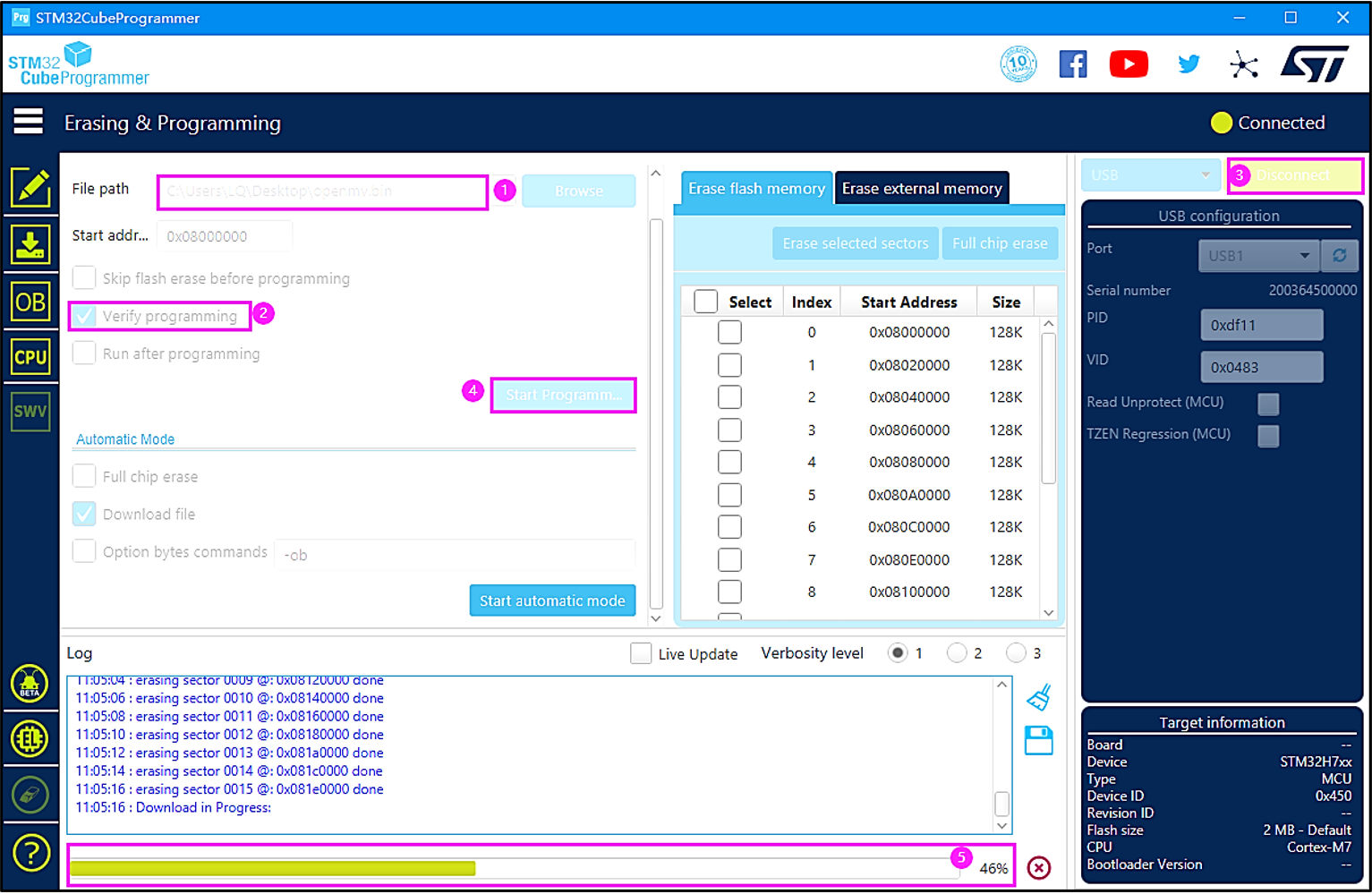The image size is (1372, 894).
Task: Open the help question mark icon
Action: (x=31, y=853)
